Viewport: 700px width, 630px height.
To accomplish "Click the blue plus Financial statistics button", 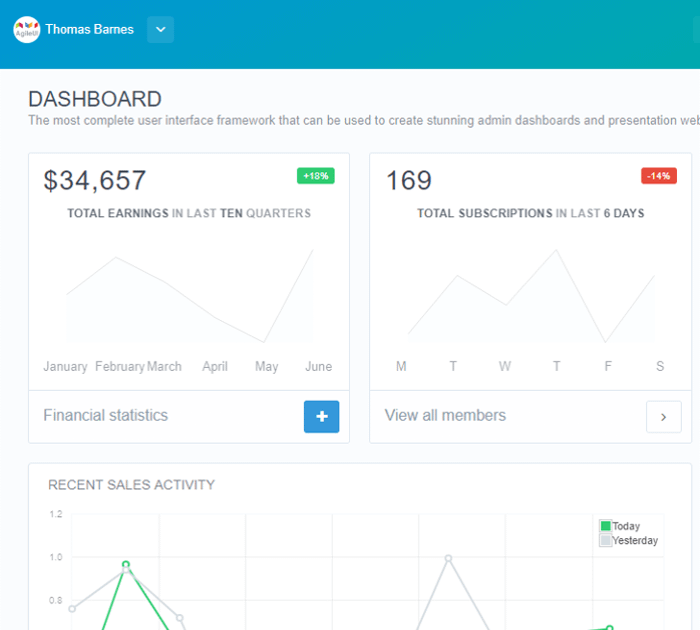I will [321, 417].
